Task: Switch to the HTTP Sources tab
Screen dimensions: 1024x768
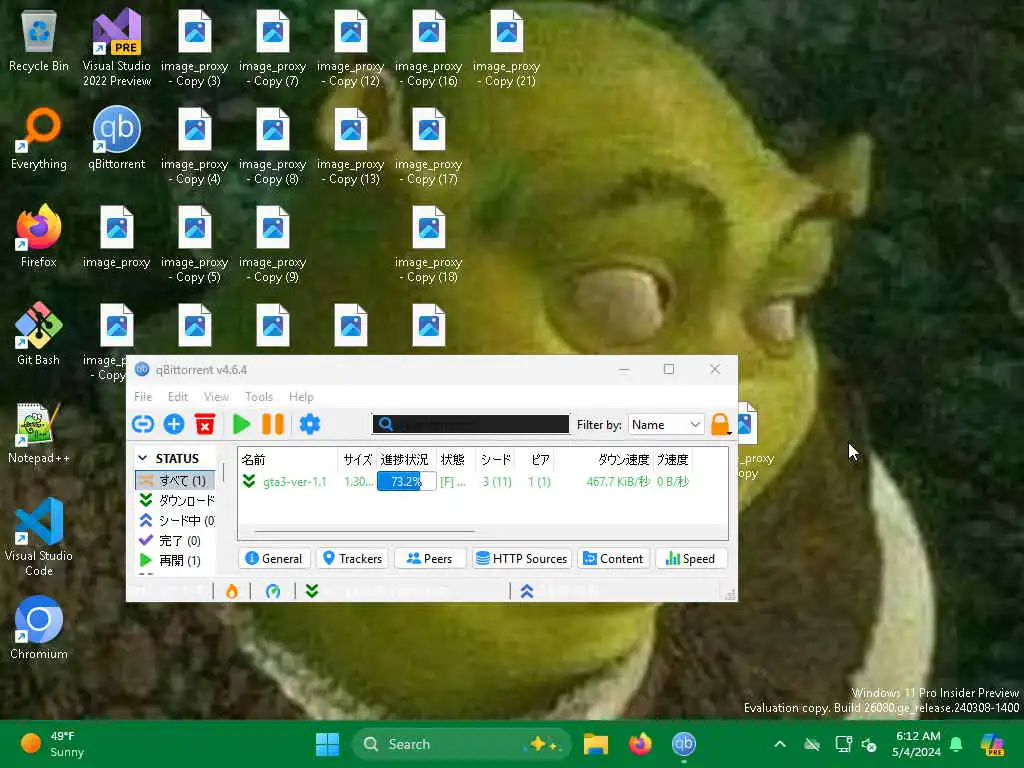Action: pyautogui.click(x=521, y=559)
